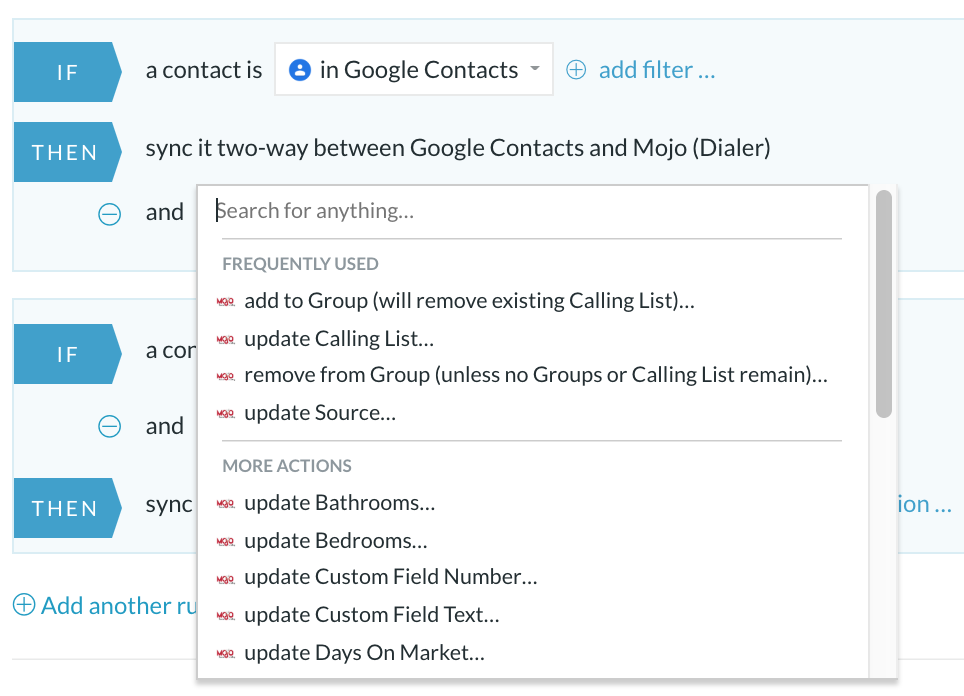Select 'update Source...' action
This screenshot has height=696, width=964.
(320, 413)
